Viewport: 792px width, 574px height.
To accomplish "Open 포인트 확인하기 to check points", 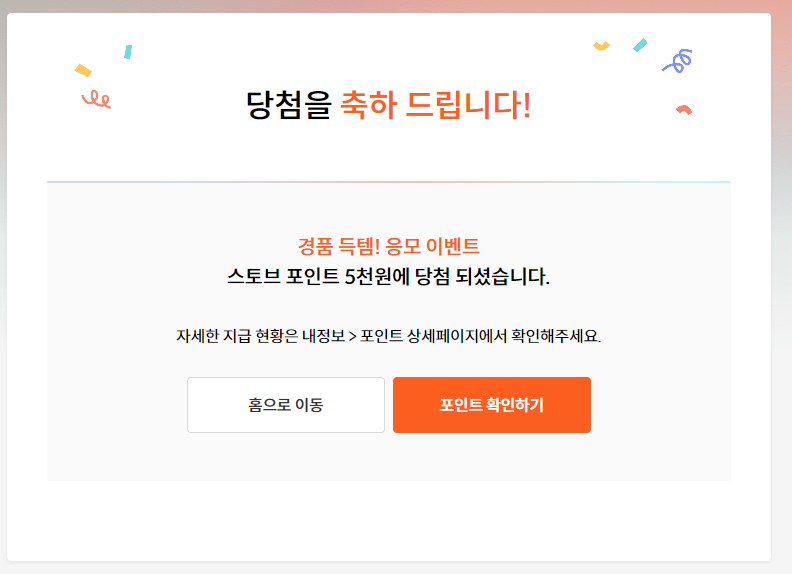I will tap(492, 405).
